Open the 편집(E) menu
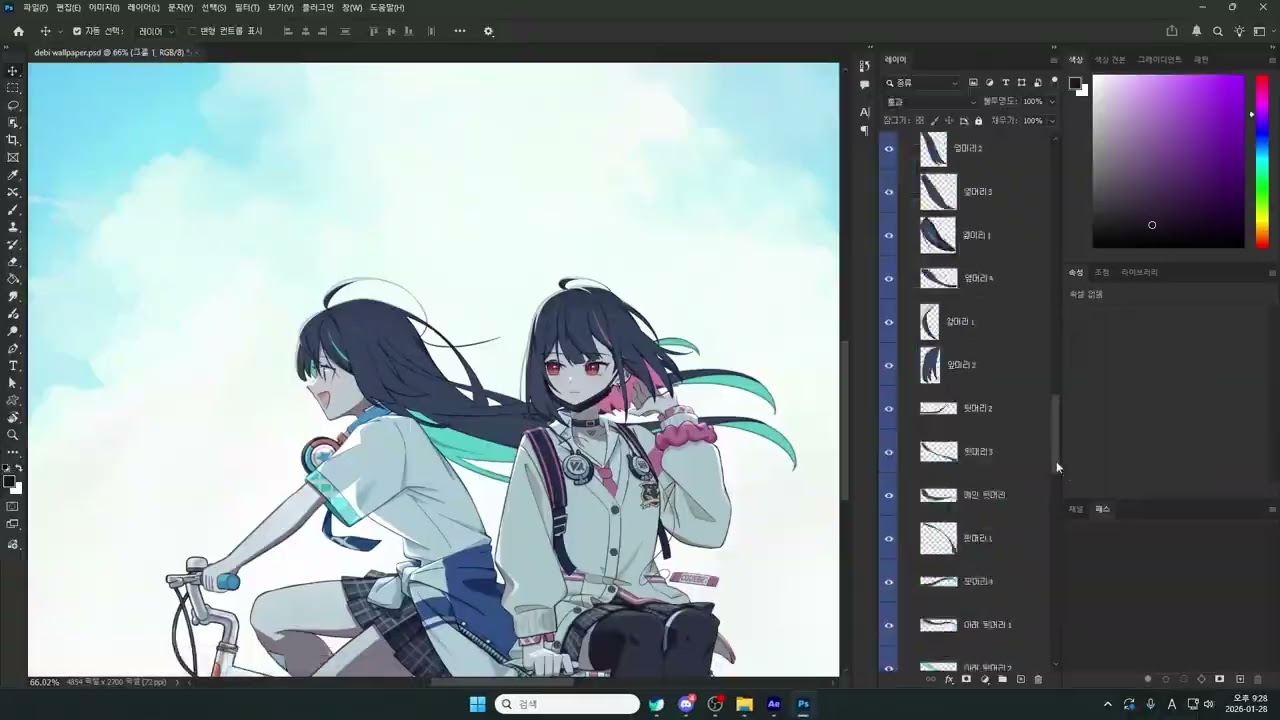The height and width of the screenshot is (720, 1280). point(68,7)
